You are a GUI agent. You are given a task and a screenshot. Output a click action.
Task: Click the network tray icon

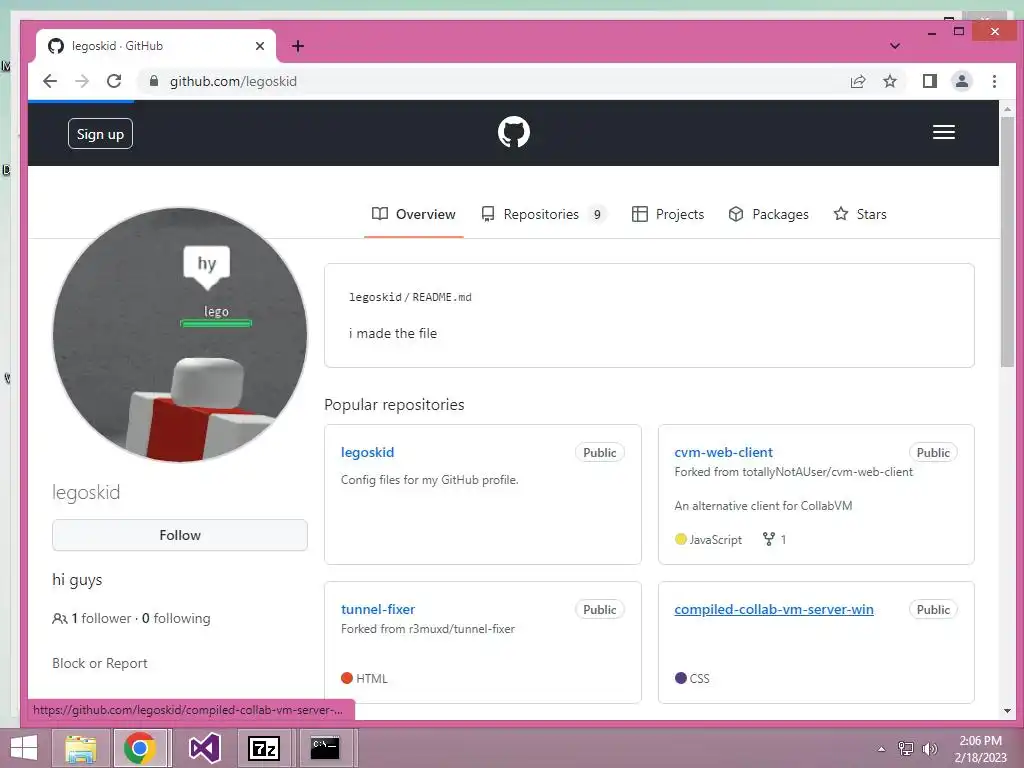pyautogui.click(x=905, y=748)
